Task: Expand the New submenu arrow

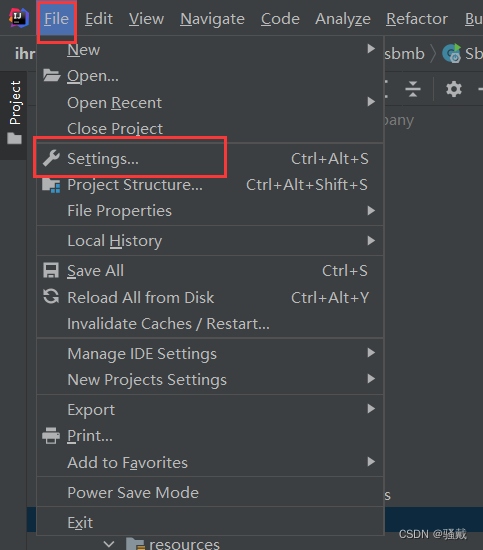Action: coord(371,49)
